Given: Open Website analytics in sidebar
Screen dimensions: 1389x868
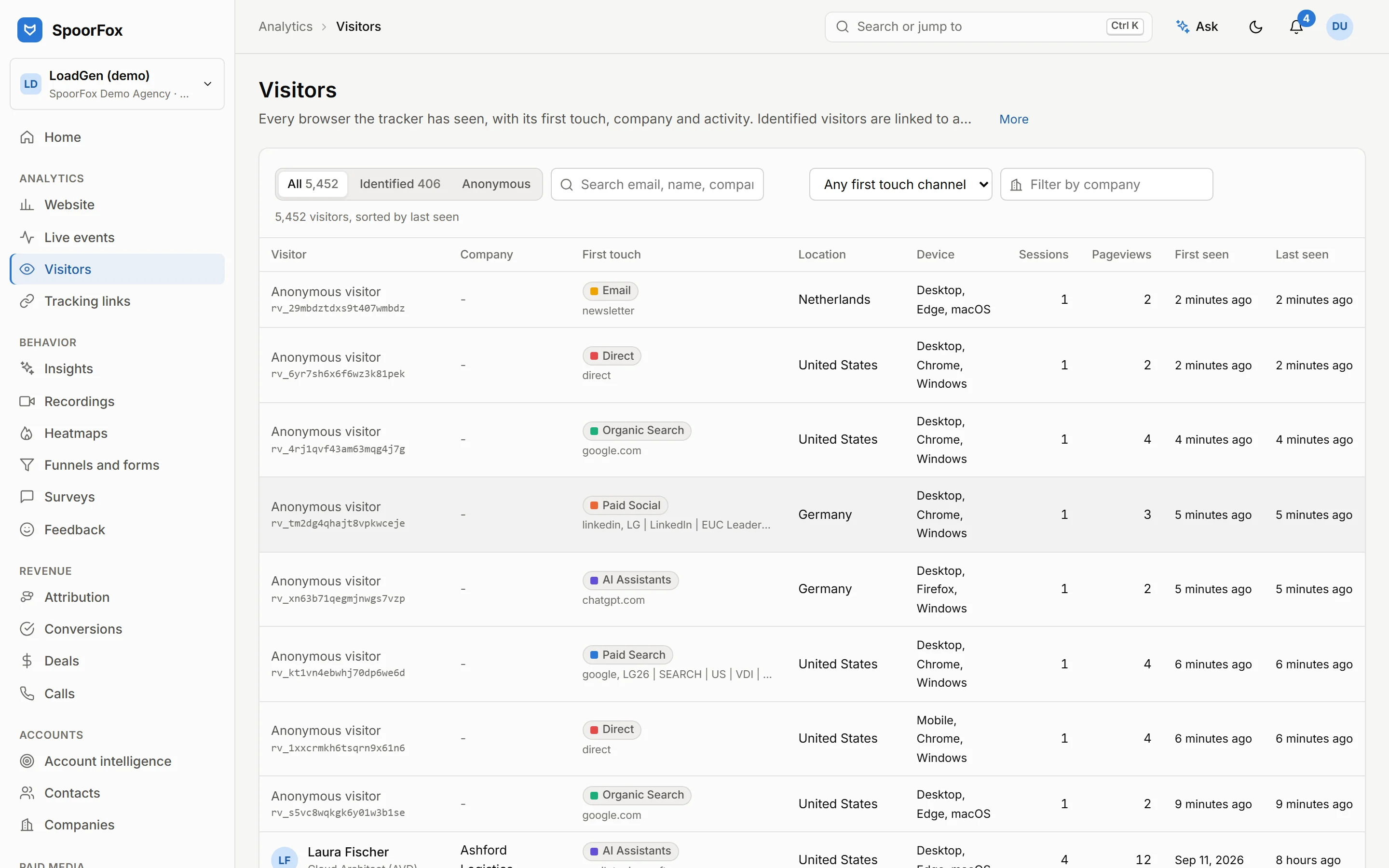Looking at the screenshot, I should 117,205.
